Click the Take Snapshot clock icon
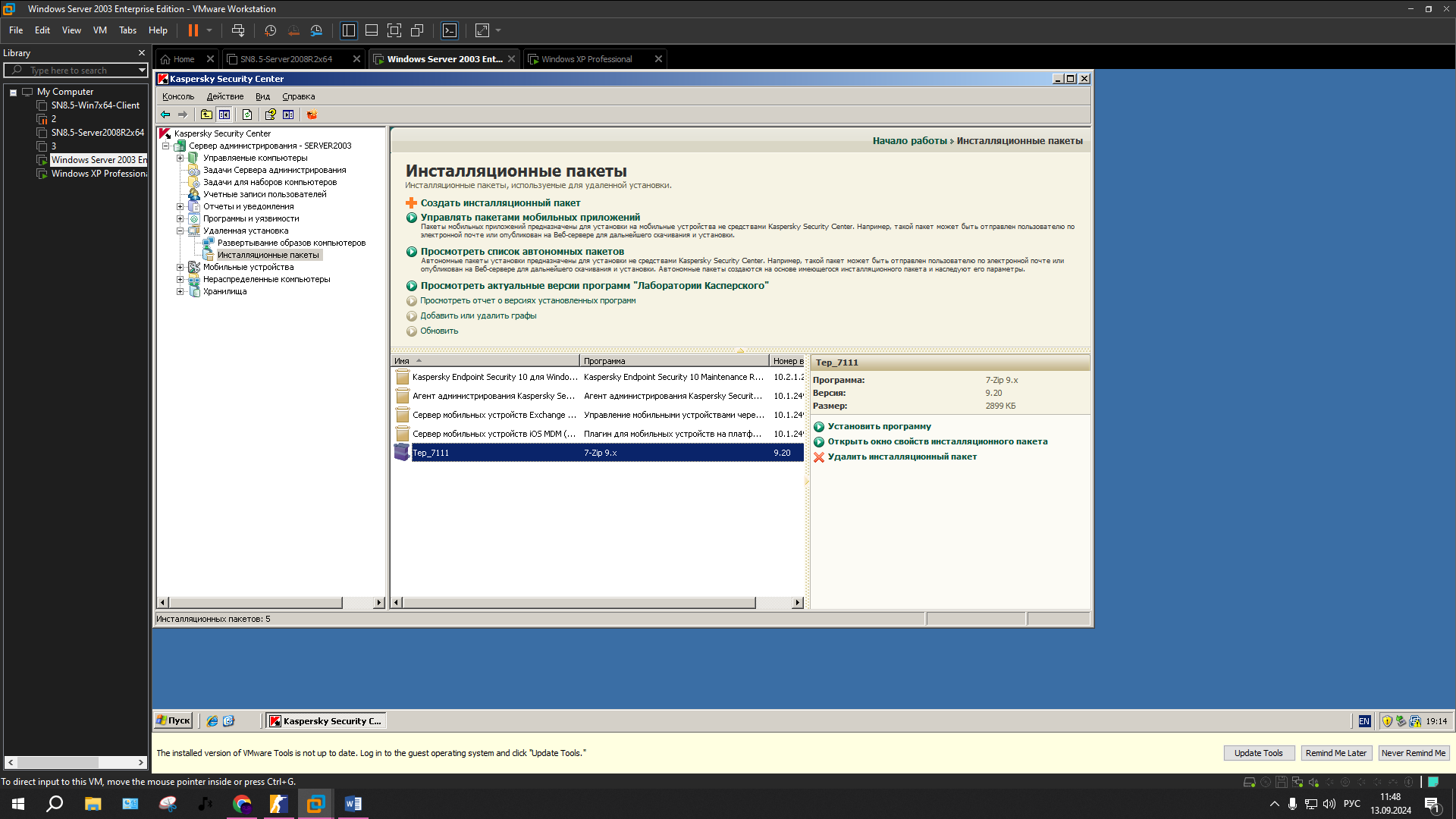 tap(270, 30)
